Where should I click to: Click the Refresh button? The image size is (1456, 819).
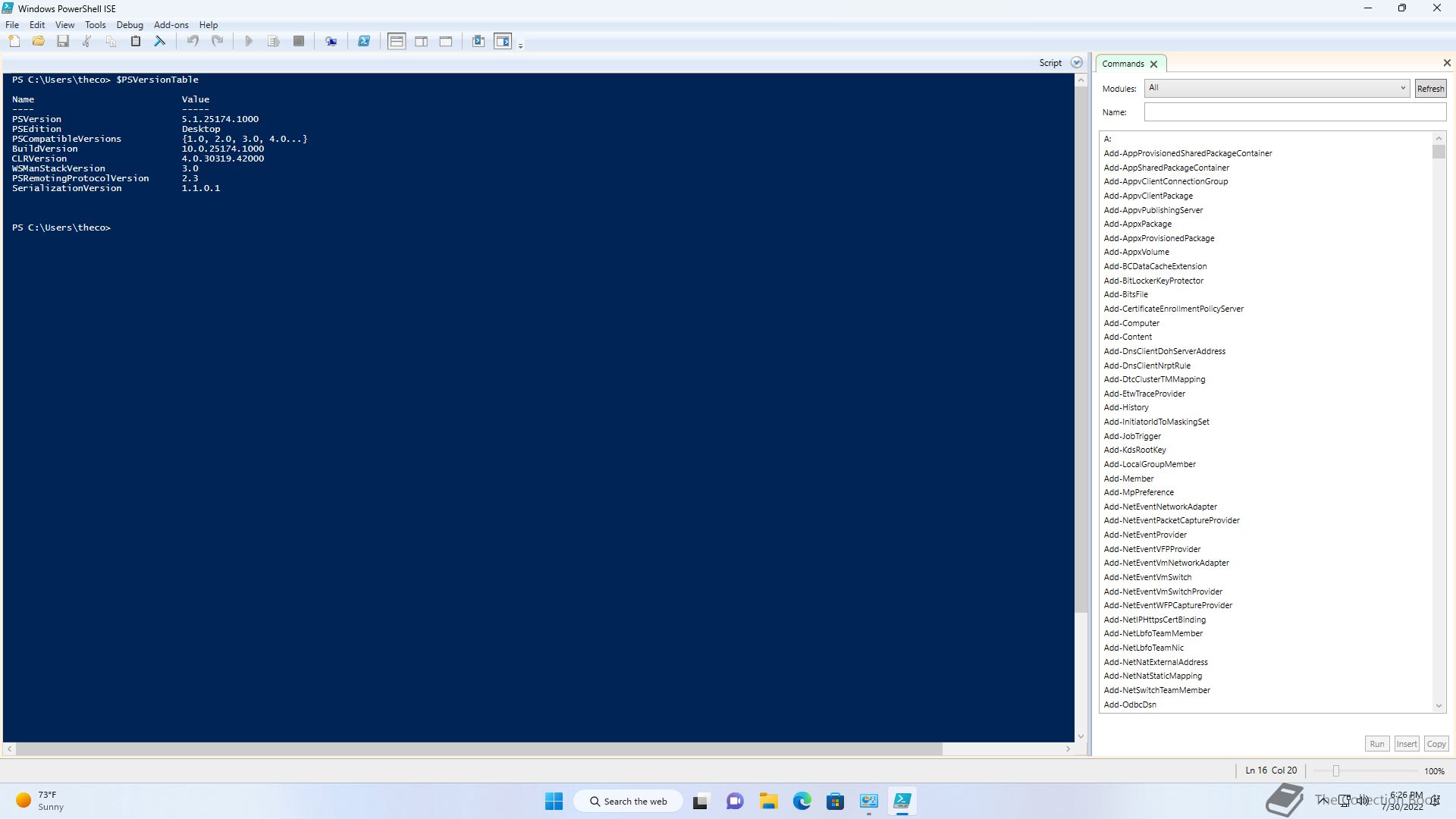click(x=1430, y=89)
